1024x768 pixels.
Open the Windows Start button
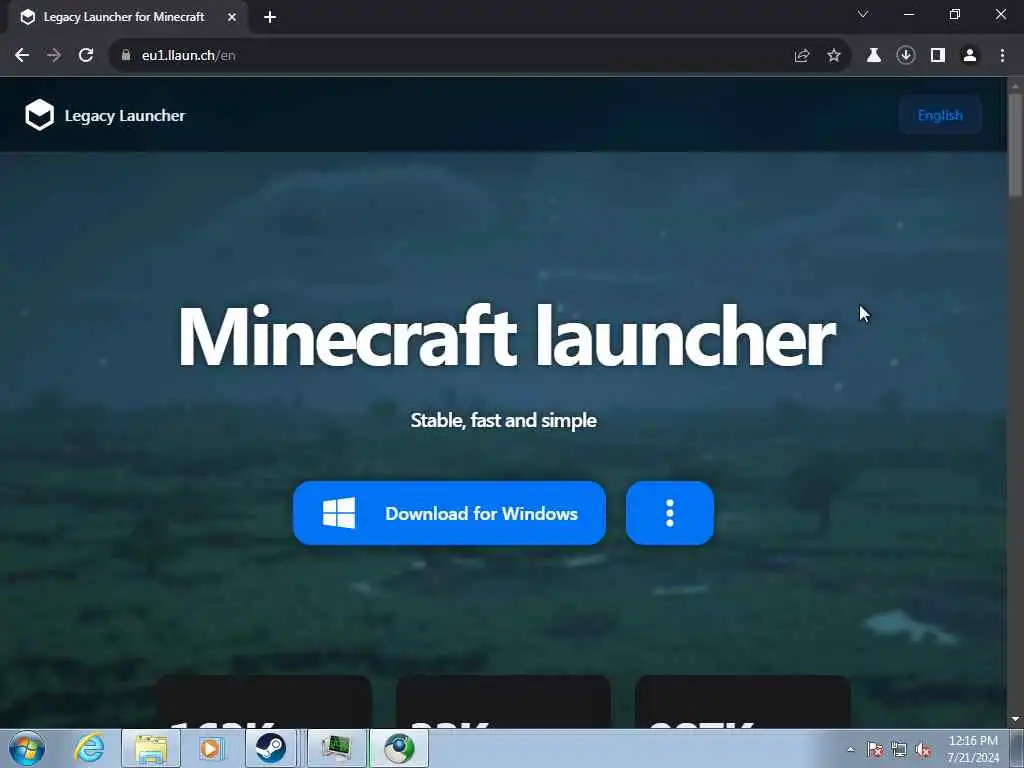27,748
